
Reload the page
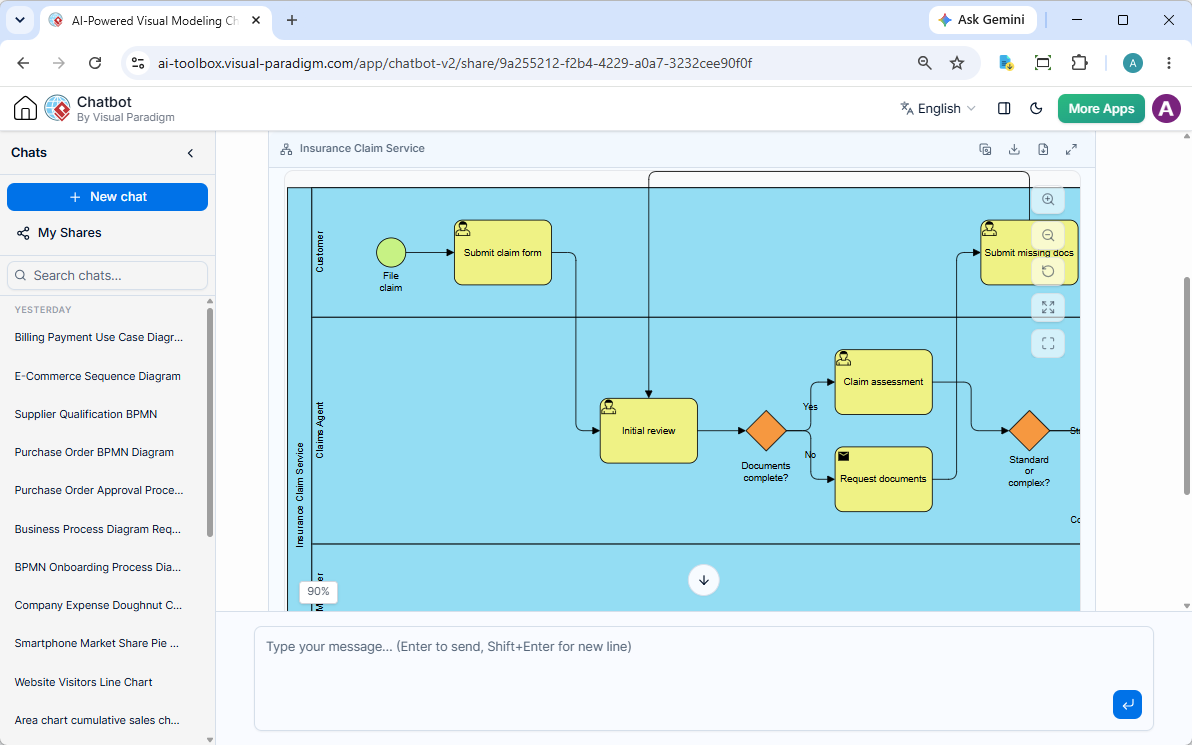(95, 63)
